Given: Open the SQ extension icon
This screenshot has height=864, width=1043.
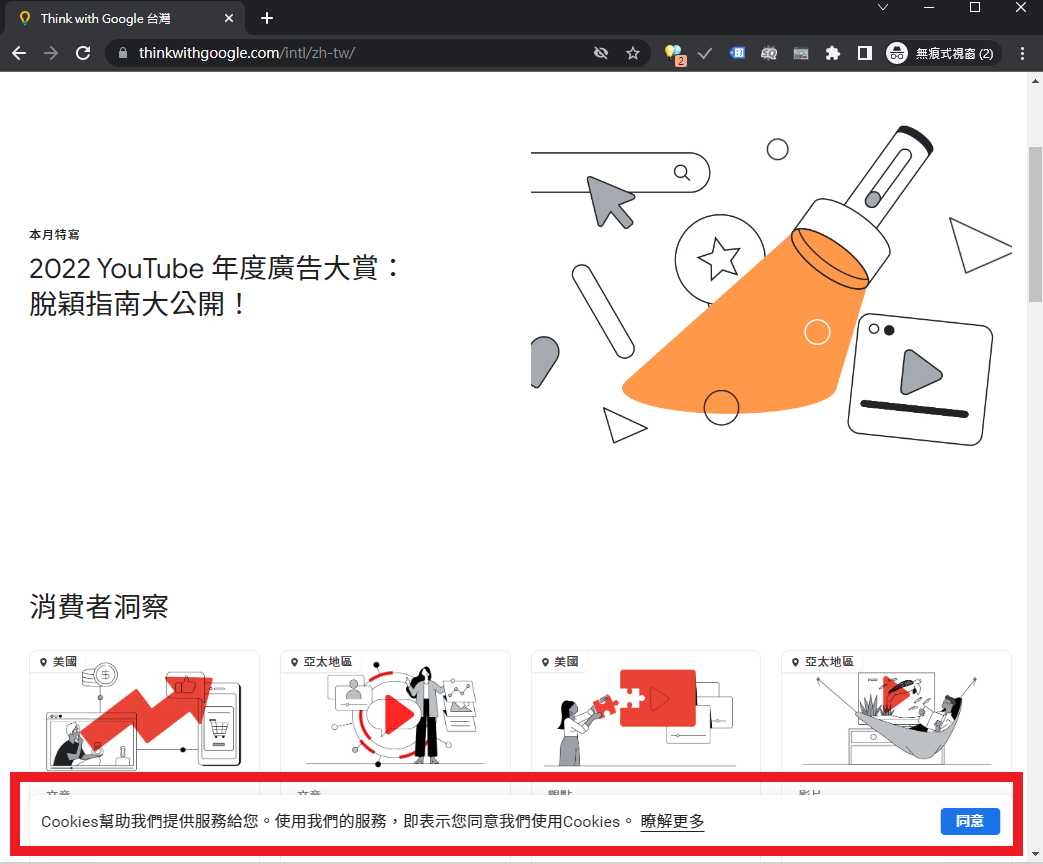Looking at the screenshot, I should (x=769, y=53).
